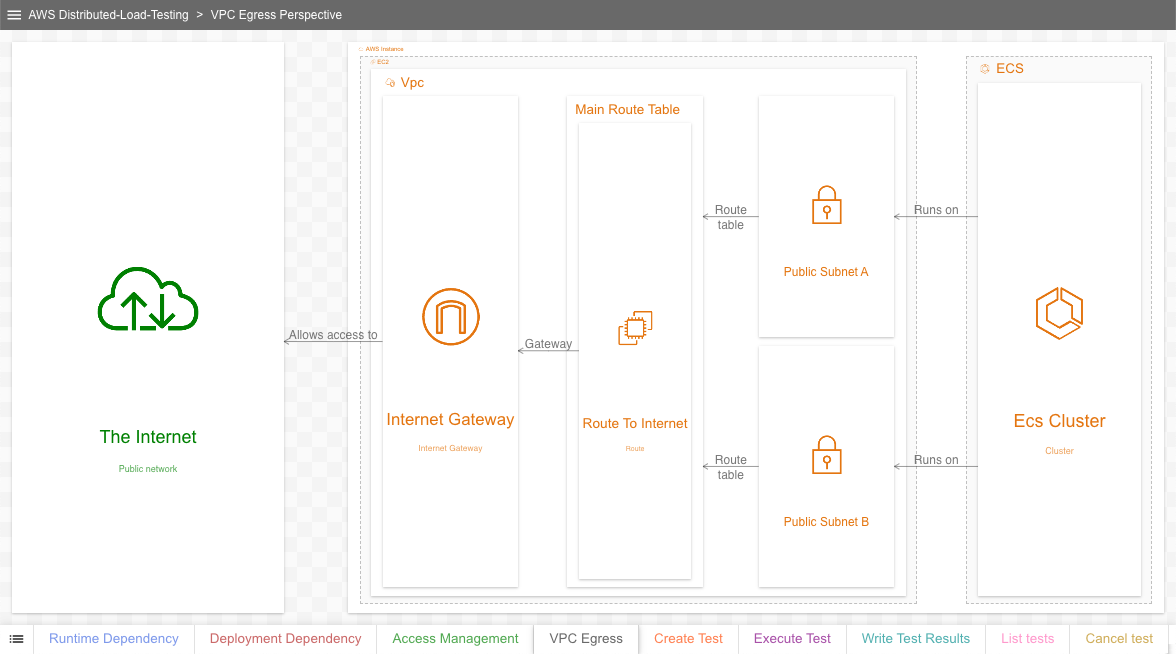The height and width of the screenshot is (654, 1176).
Task: Select the Public Subnet B padlock icon
Action: [826, 454]
